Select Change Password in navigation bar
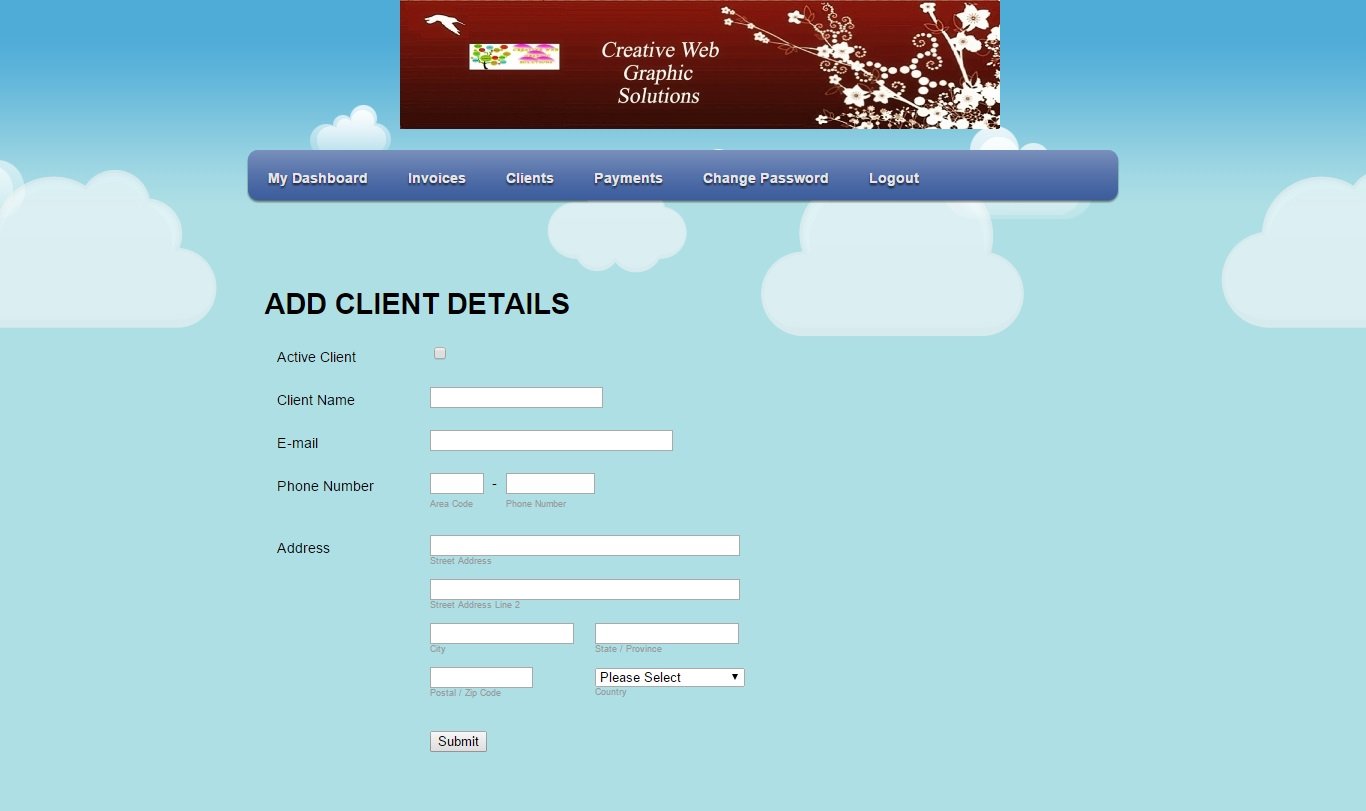This screenshot has height=811, width=1366. point(765,178)
